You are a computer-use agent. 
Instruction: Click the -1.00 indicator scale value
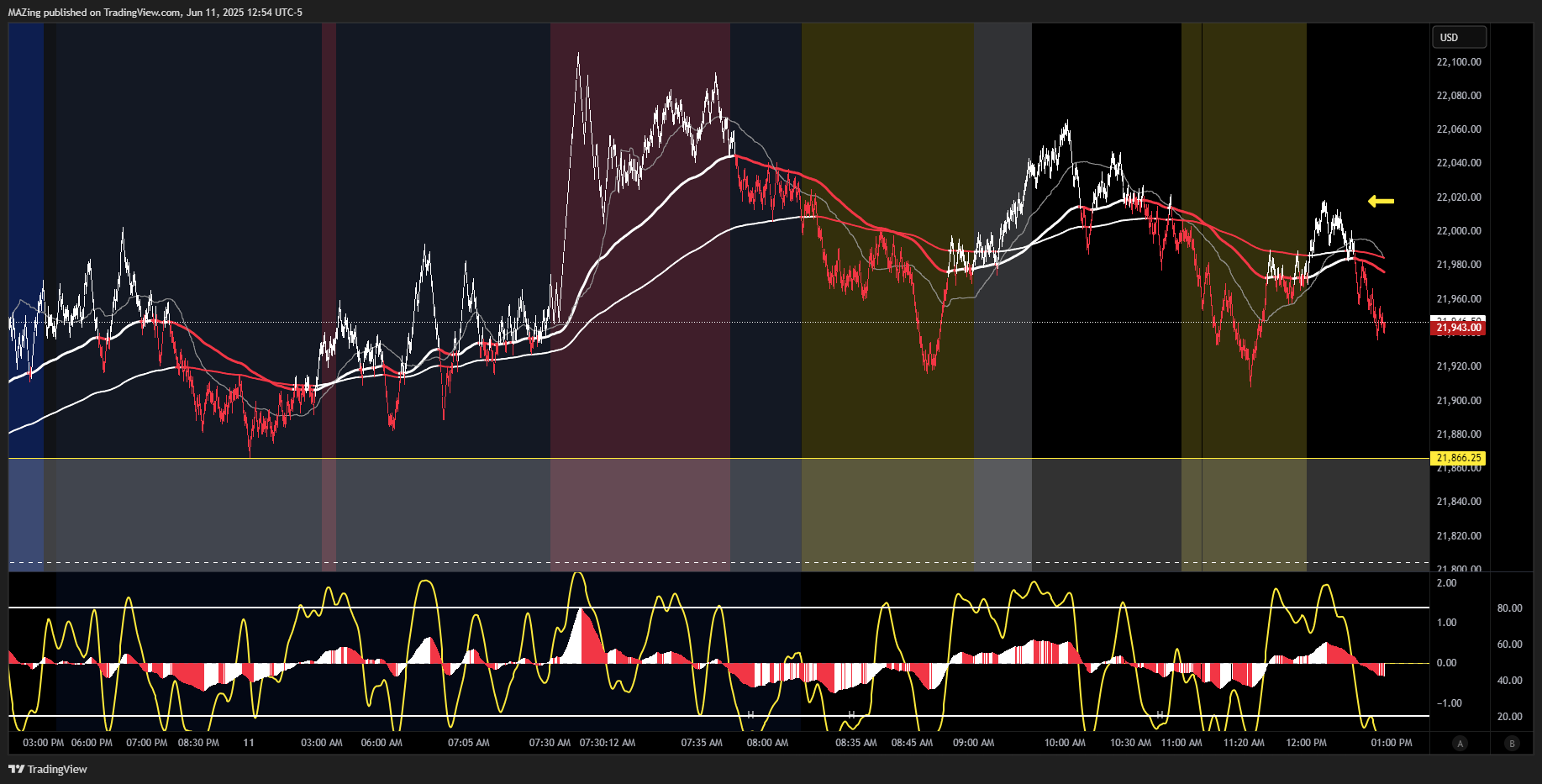1449,703
